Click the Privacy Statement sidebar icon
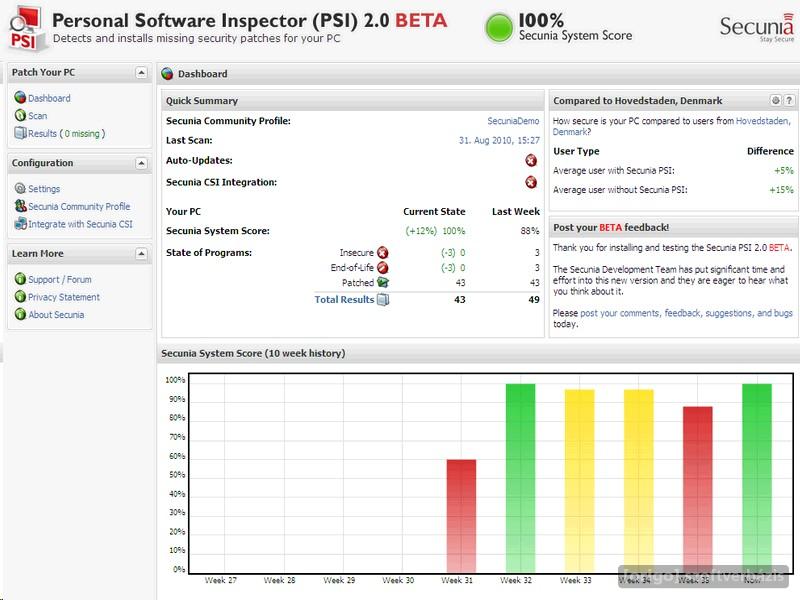Viewport: 800px width, 600px height. [20, 296]
